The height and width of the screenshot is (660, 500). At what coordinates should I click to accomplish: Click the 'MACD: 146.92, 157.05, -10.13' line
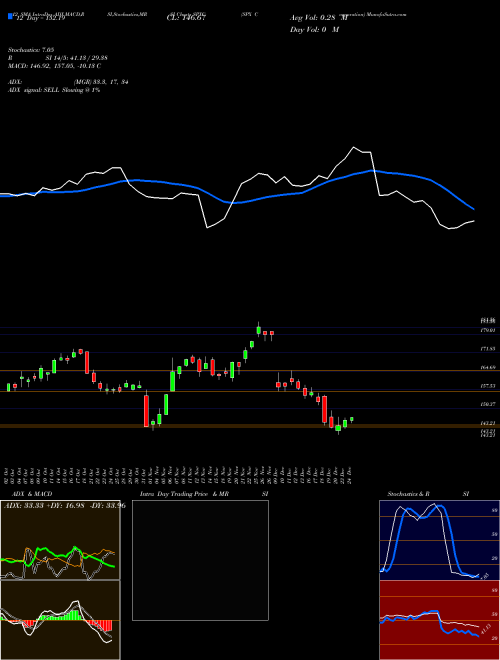tap(54, 66)
